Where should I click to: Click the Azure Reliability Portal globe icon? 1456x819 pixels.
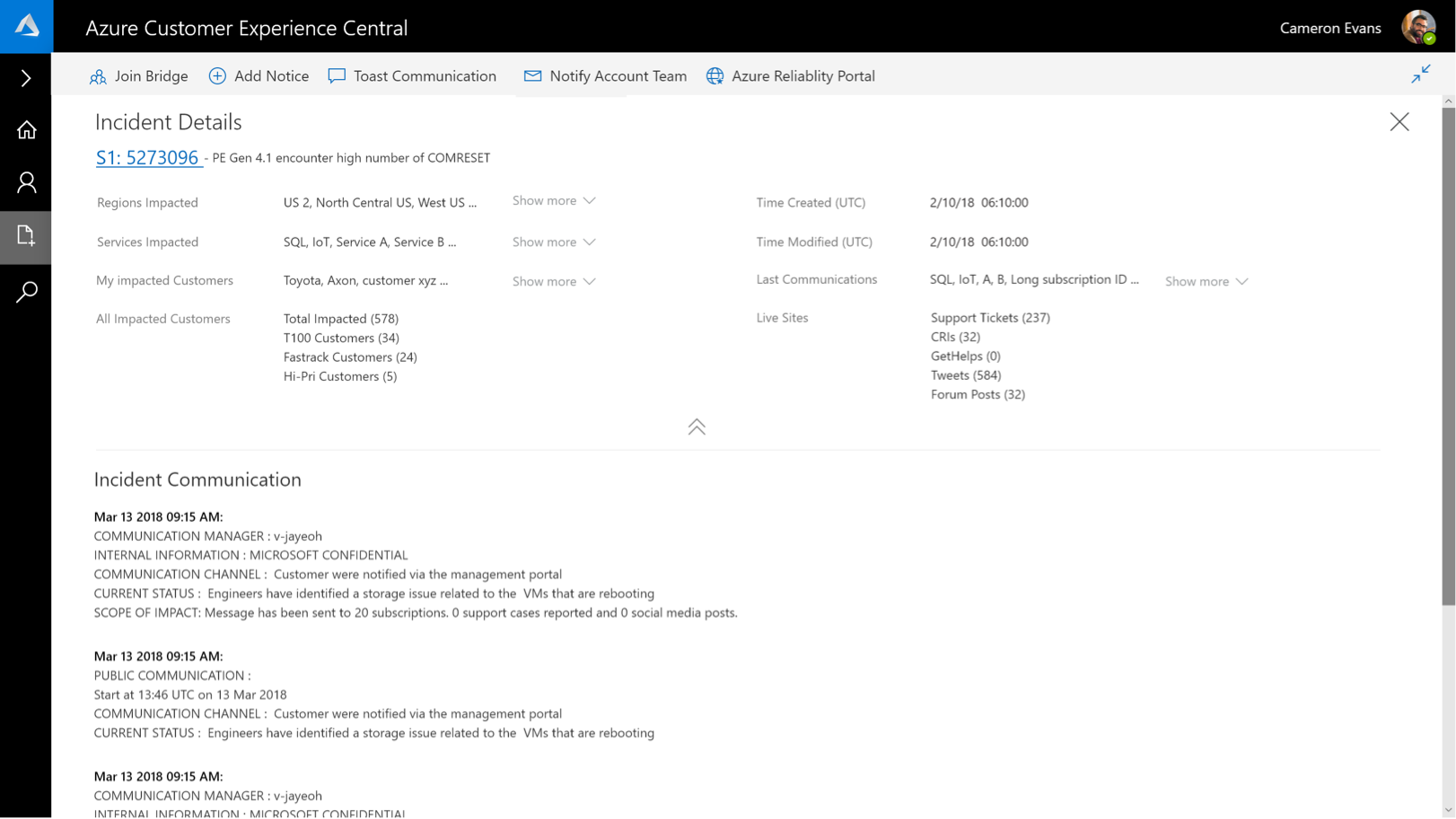pos(715,76)
